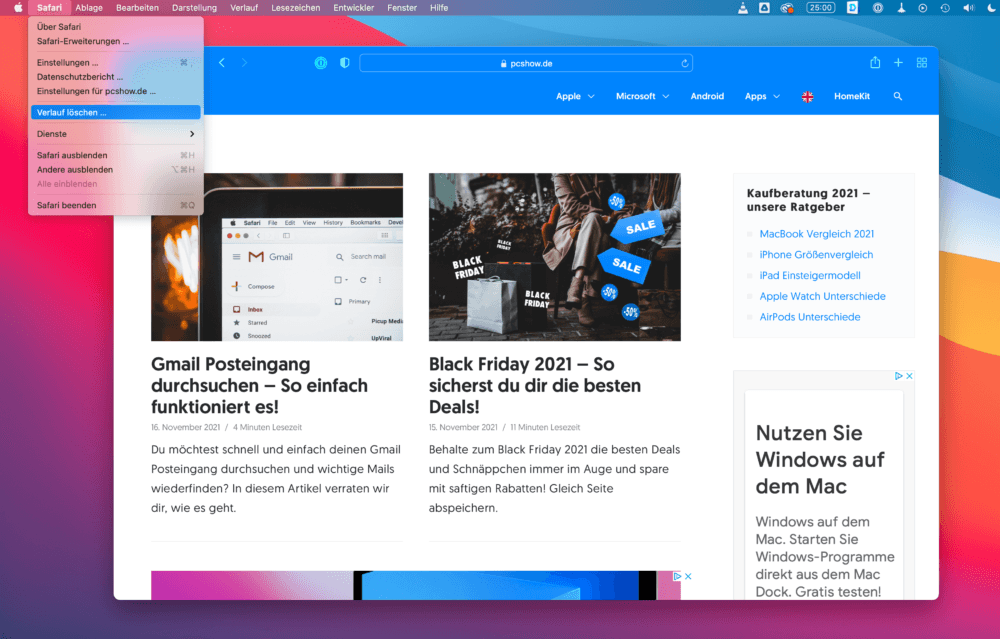Image resolution: width=1000 pixels, height=639 pixels.
Task: Go forward with Safari's forward arrow
Action: (244, 62)
